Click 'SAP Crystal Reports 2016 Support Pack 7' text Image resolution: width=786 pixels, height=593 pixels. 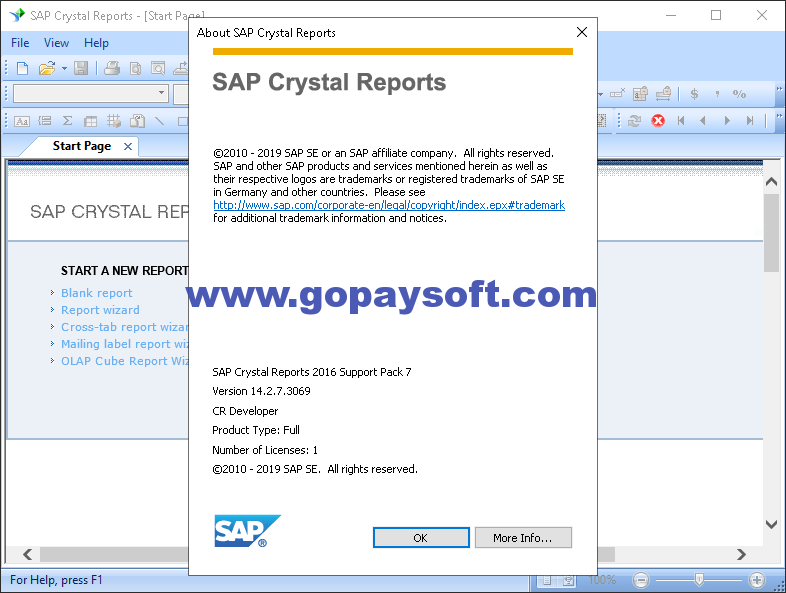point(312,372)
